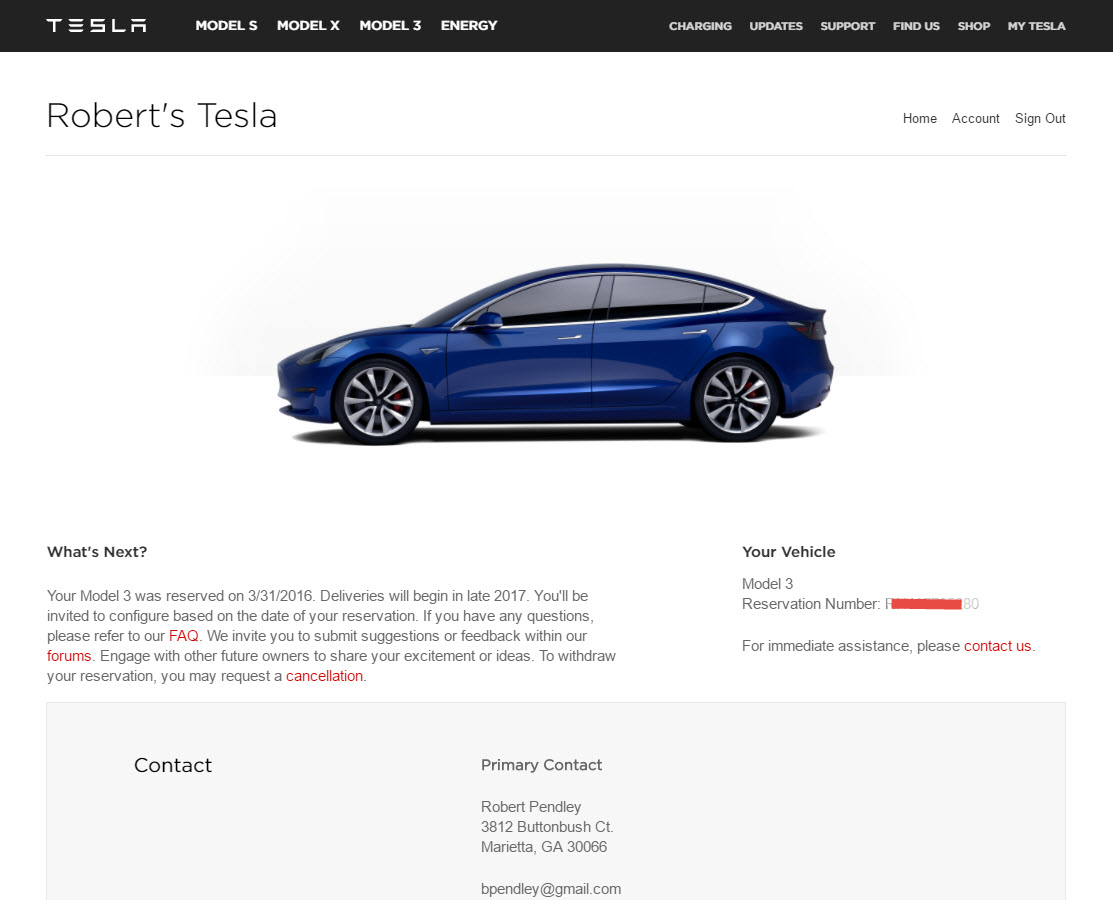Click the Your Vehicle heading
1113x900 pixels.
(789, 551)
